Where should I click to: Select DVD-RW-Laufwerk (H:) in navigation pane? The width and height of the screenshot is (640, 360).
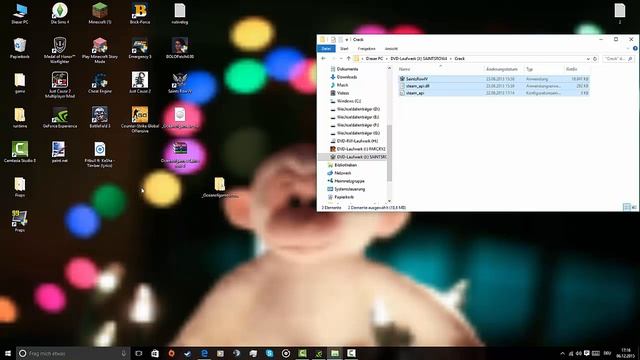tap(357, 141)
